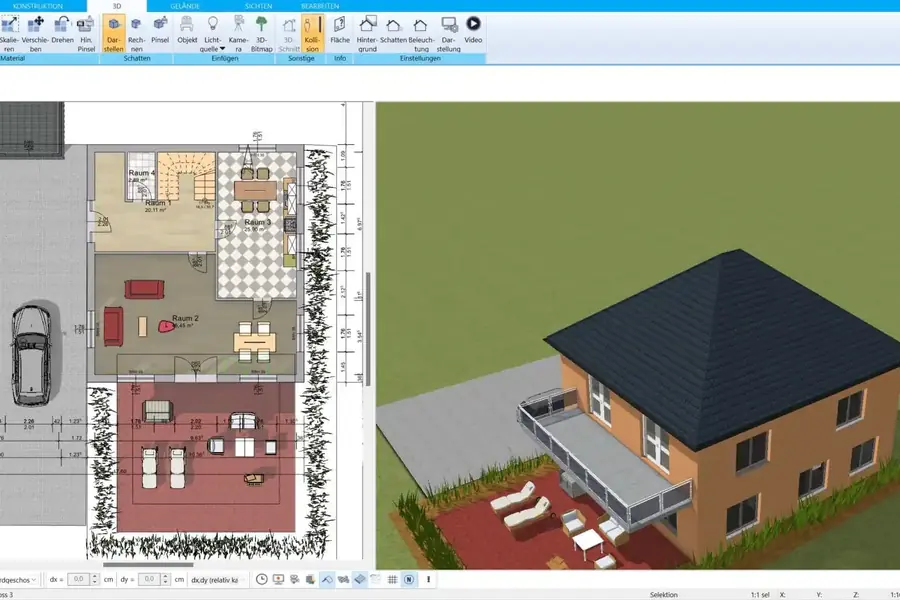Screen dimensions: 900x600
Task: Click the dx value input field
Action: point(80,579)
